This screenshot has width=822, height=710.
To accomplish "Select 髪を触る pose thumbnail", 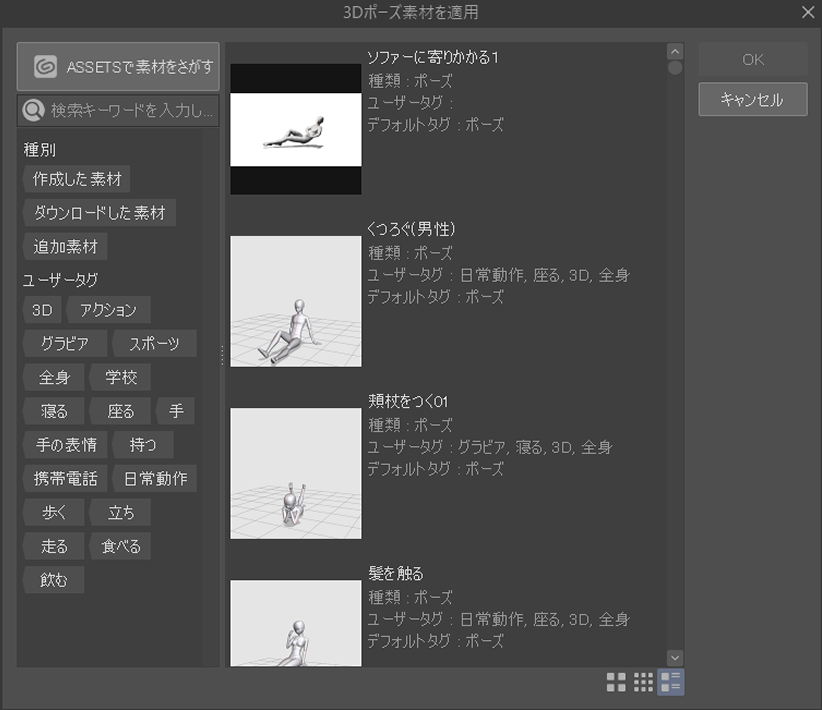I will (x=296, y=623).
